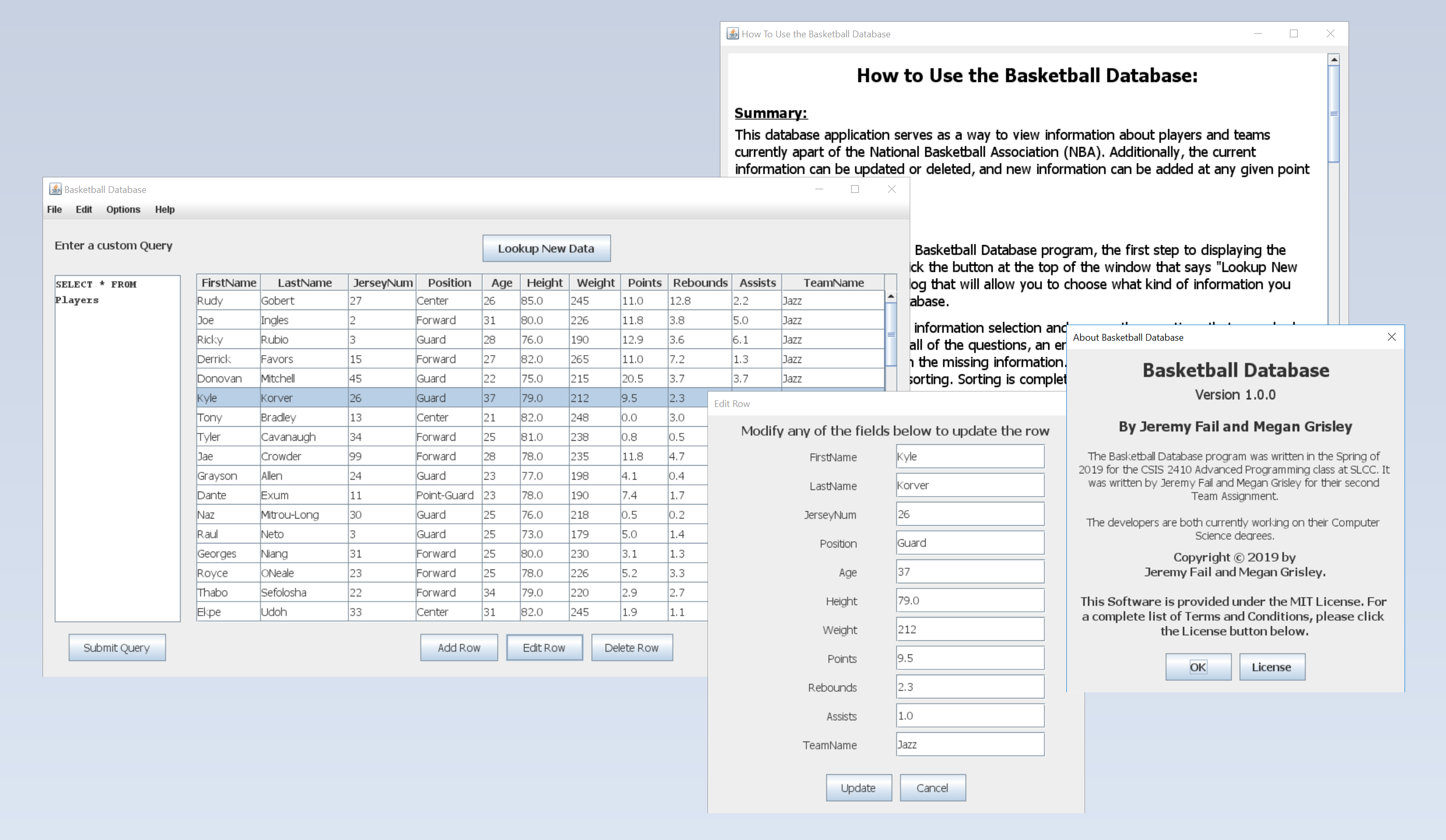Image resolution: width=1446 pixels, height=840 pixels.
Task: Click the help window scrollbar up arrow
Action: (x=1333, y=60)
